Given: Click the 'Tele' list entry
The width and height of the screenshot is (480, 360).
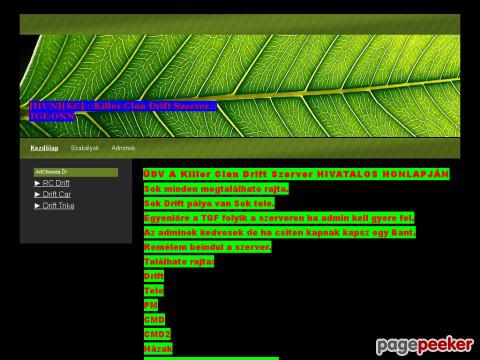Looking at the screenshot, I should tap(154, 291).
